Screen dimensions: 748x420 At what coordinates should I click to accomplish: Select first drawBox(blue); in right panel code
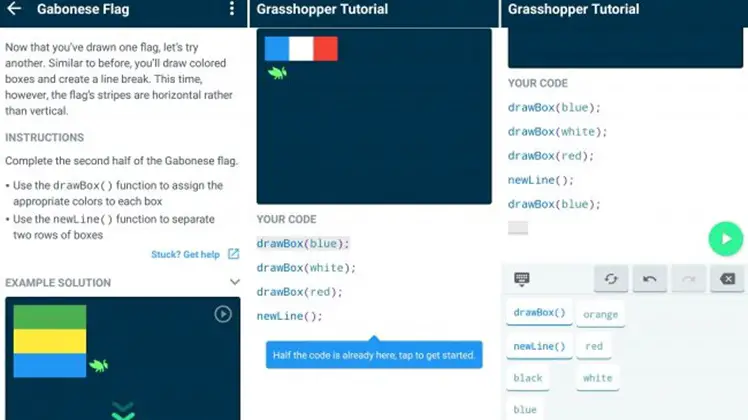click(554, 107)
